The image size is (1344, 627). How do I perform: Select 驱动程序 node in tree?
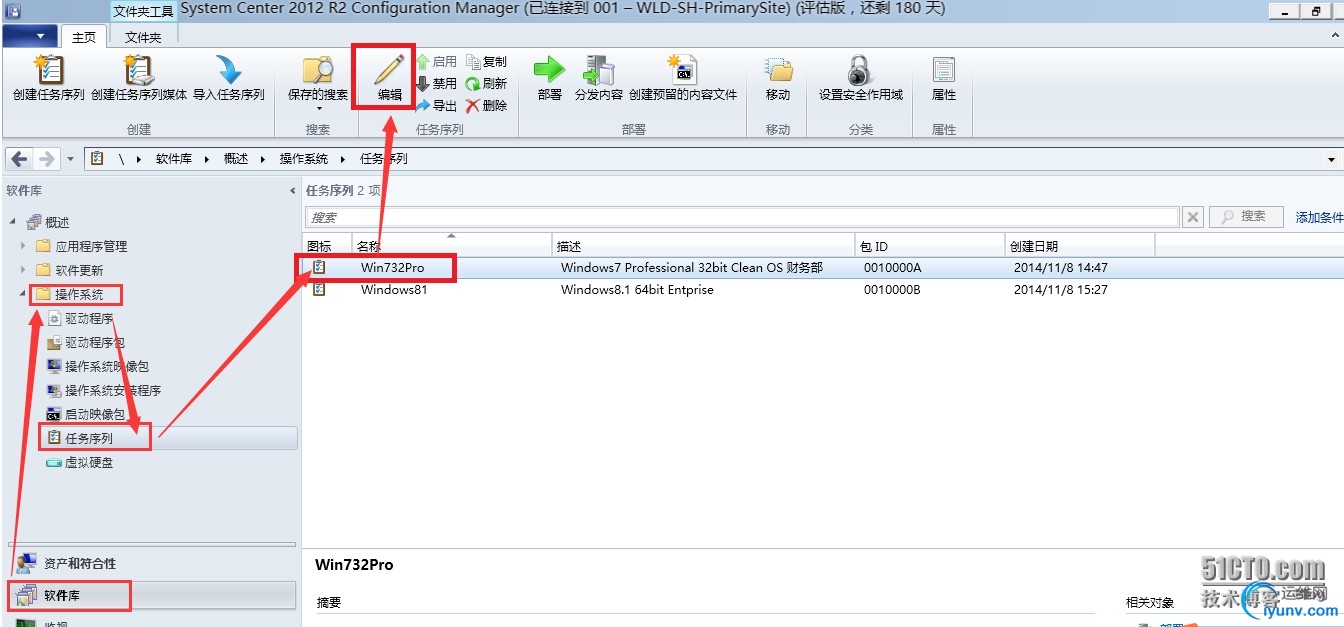click(x=81, y=318)
